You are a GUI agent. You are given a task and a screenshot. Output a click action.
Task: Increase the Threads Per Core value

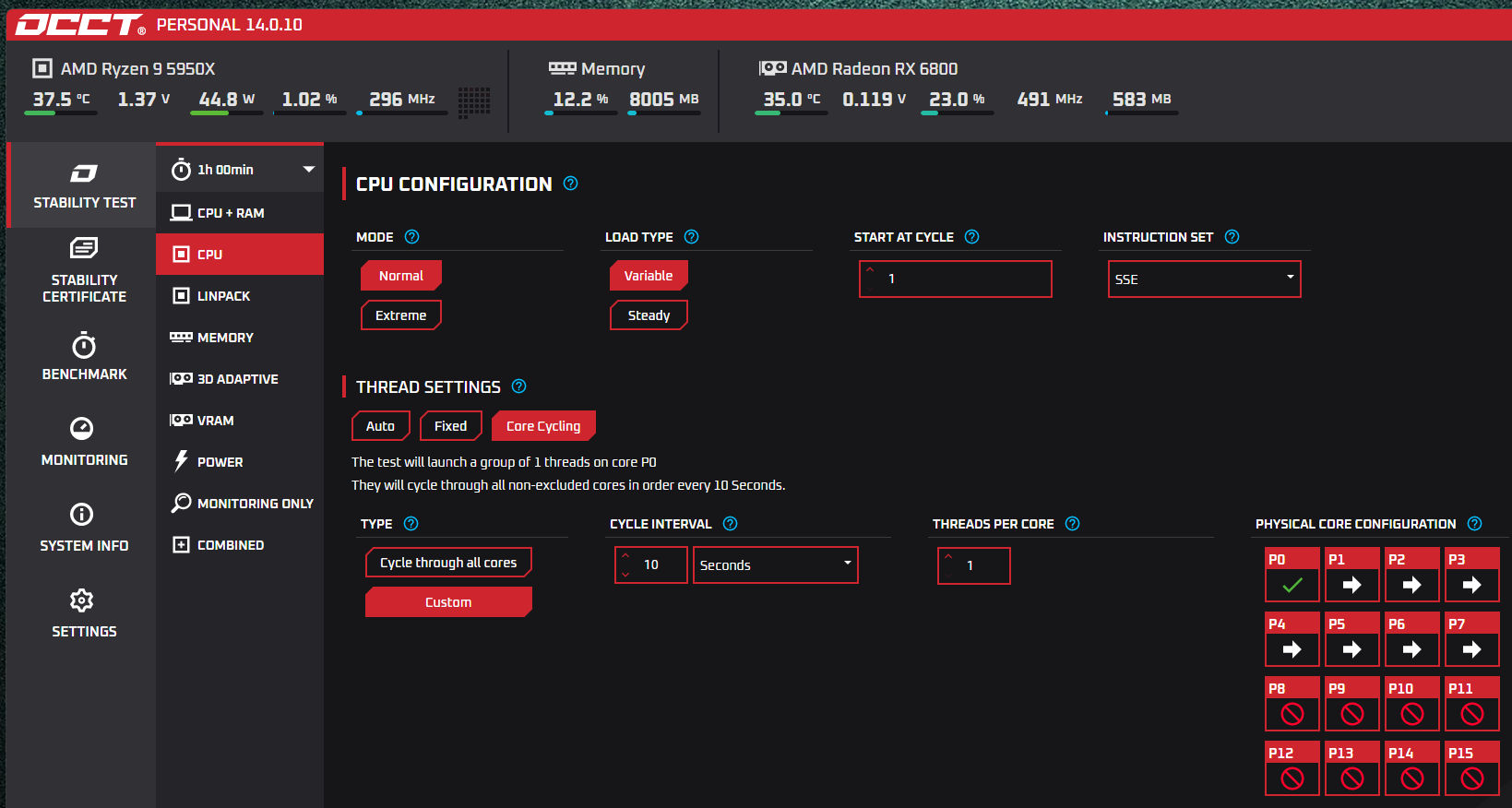(x=948, y=557)
